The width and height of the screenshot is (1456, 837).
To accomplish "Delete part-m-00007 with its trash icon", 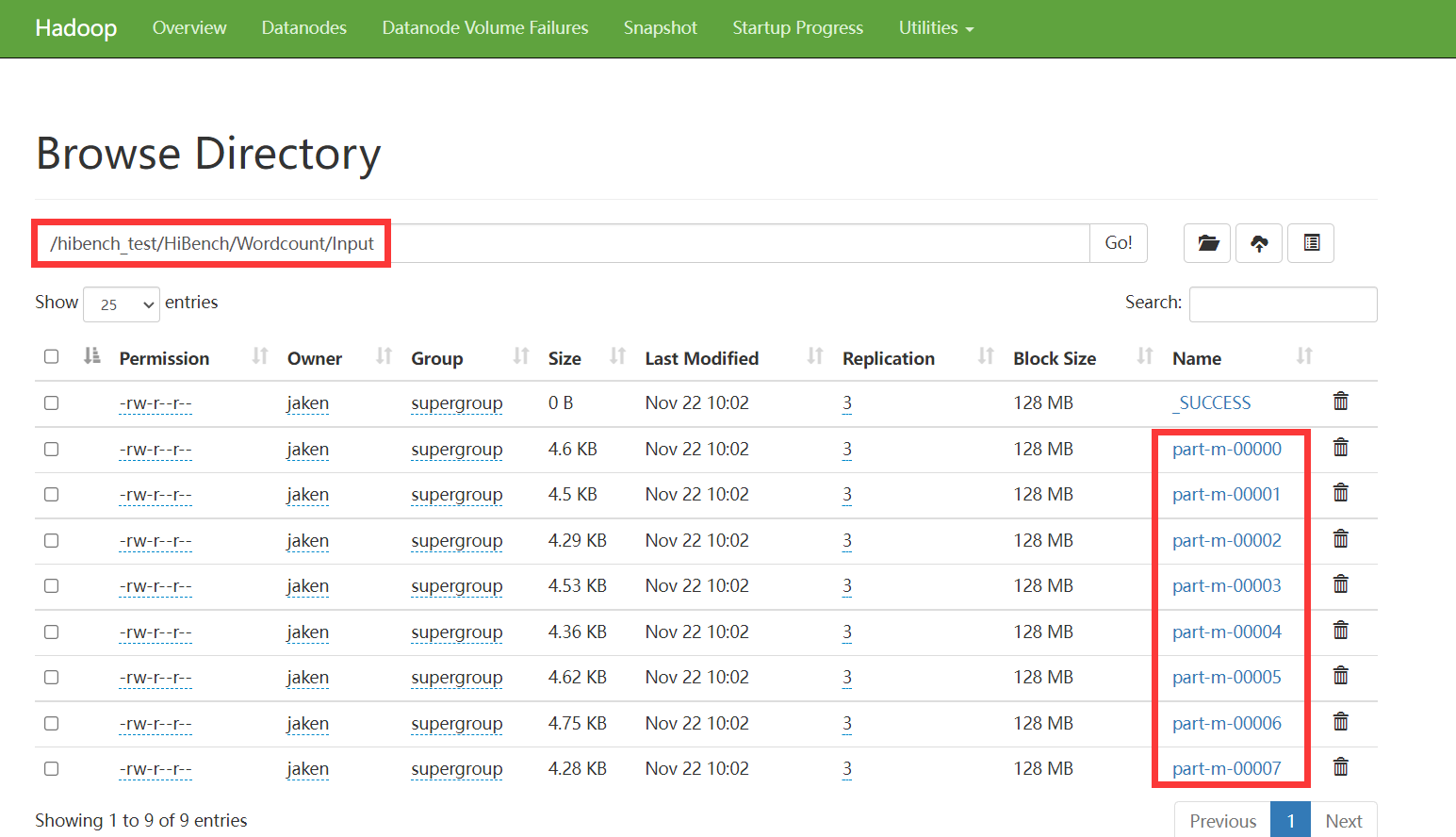I will 1340,767.
